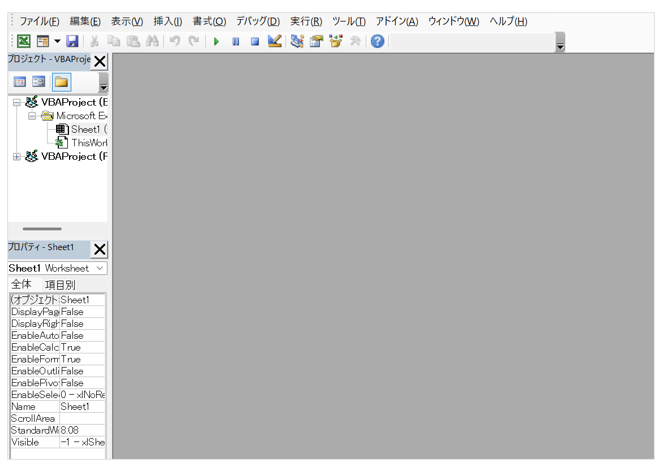Screen dimensions: 658x464
Task: Click the Reset stop icon
Action: (x=255, y=42)
